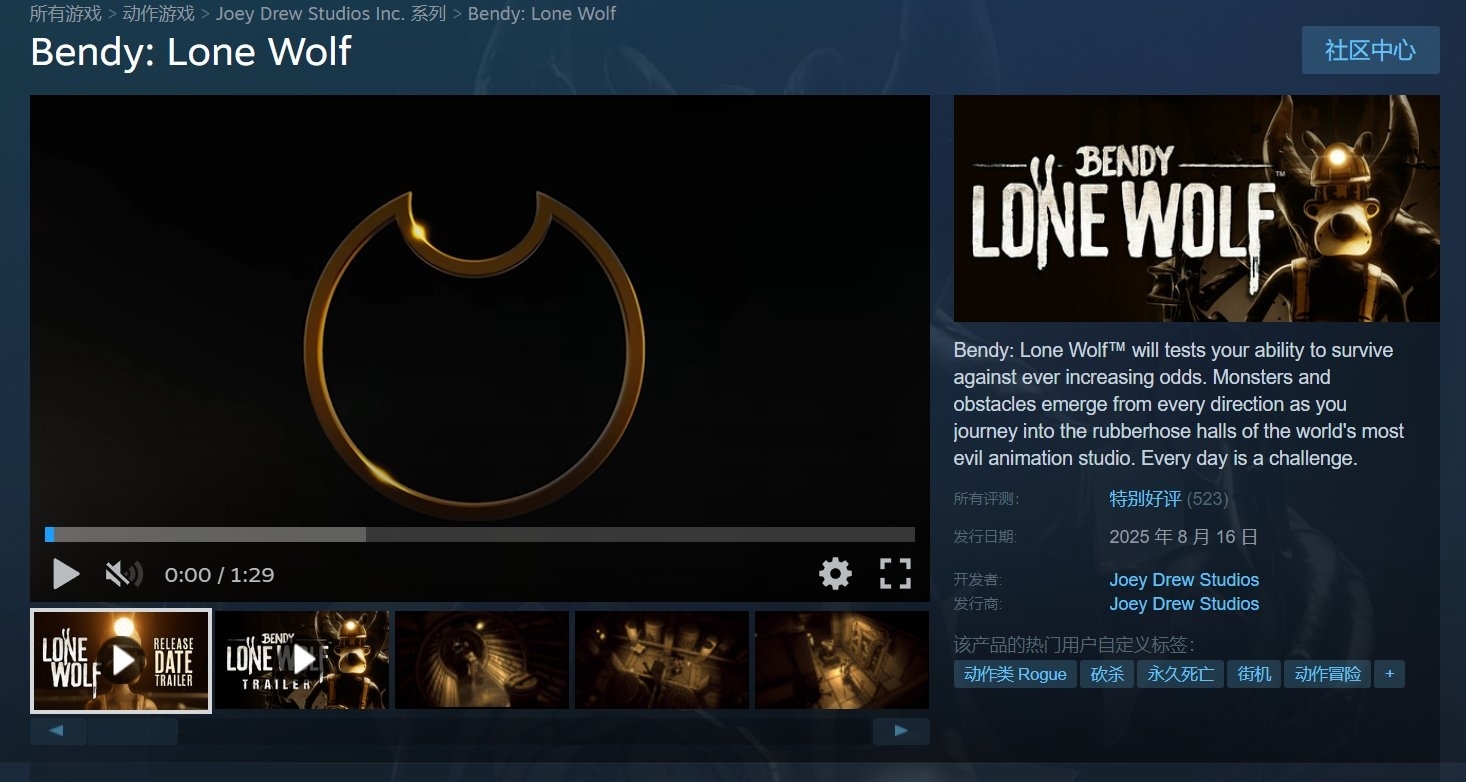The image size is (1466, 782).
Task: Open the 社区中心 community hub
Action: click(1370, 50)
